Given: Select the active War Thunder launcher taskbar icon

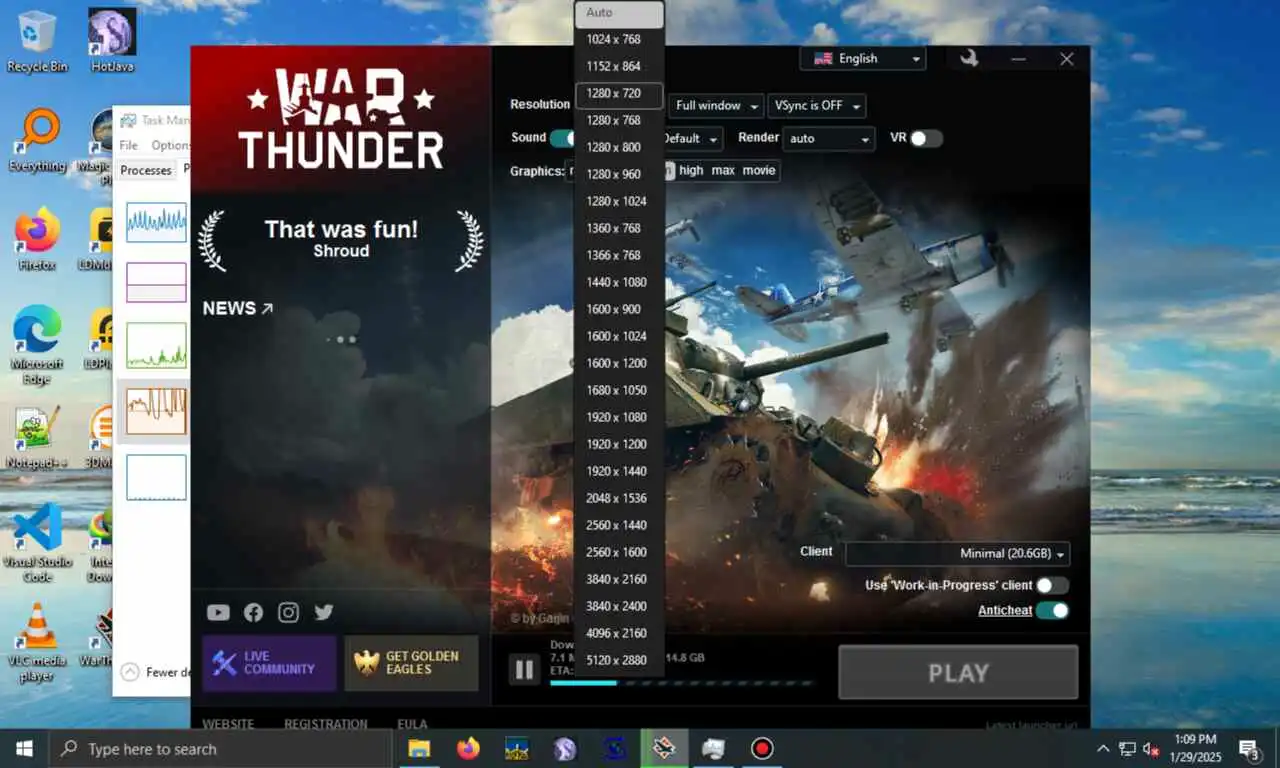Looking at the screenshot, I should pos(664,748).
